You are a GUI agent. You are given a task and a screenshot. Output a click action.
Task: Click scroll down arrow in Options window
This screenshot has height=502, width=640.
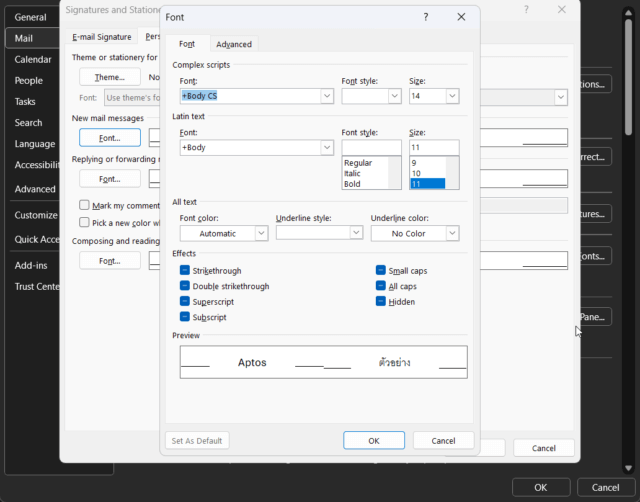click(x=629, y=468)
